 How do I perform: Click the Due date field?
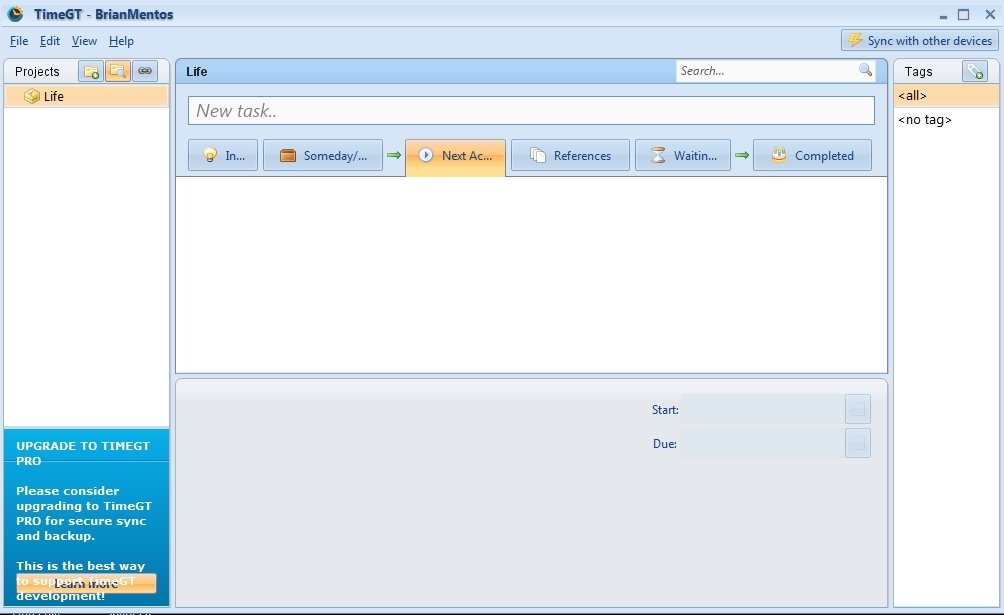(x=763, y=443)
